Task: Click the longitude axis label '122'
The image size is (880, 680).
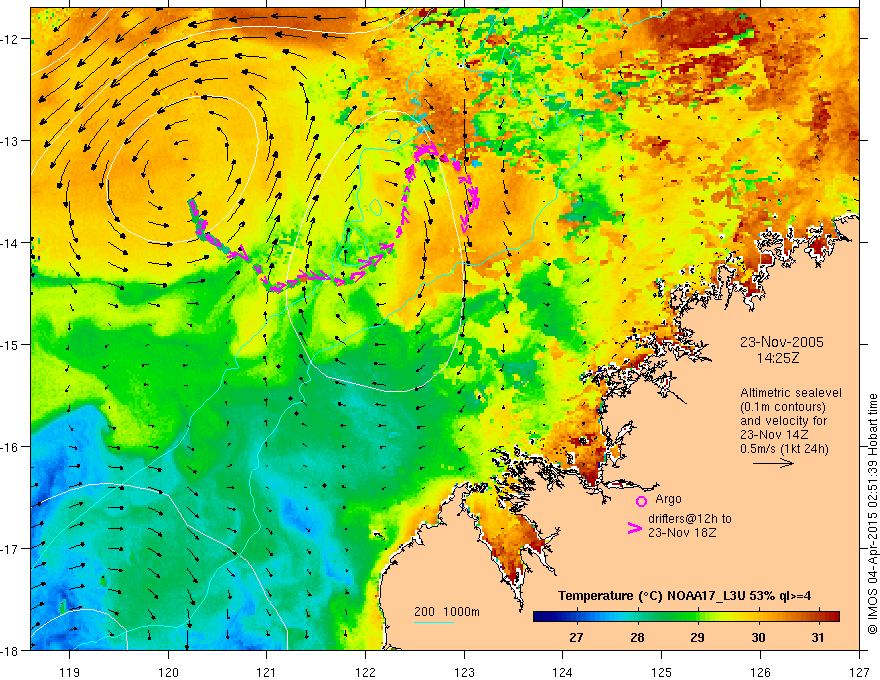Action: [x=365, y=672]
